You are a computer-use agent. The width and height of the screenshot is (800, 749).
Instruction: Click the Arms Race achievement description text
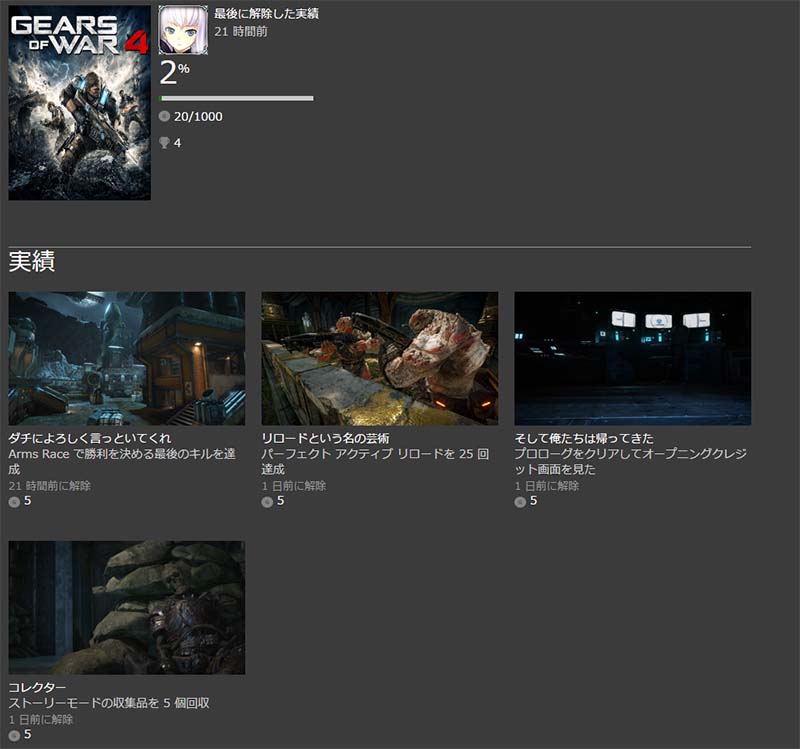pos(122,461)
